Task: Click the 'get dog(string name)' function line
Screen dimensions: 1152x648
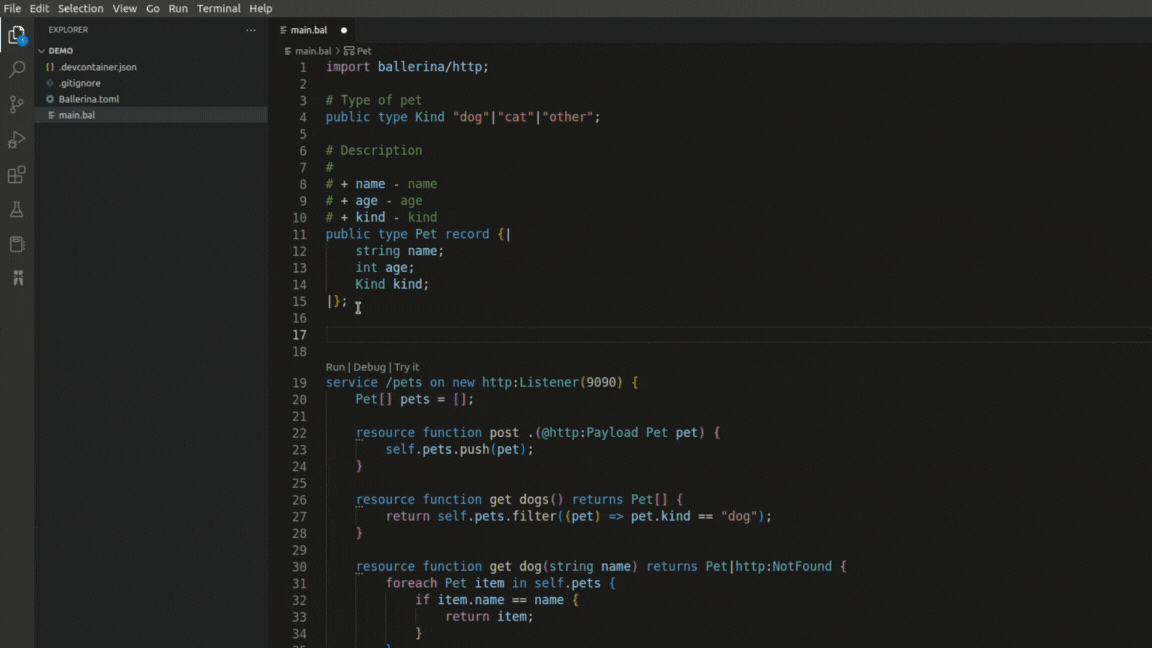Action: (x=601, y=566)
